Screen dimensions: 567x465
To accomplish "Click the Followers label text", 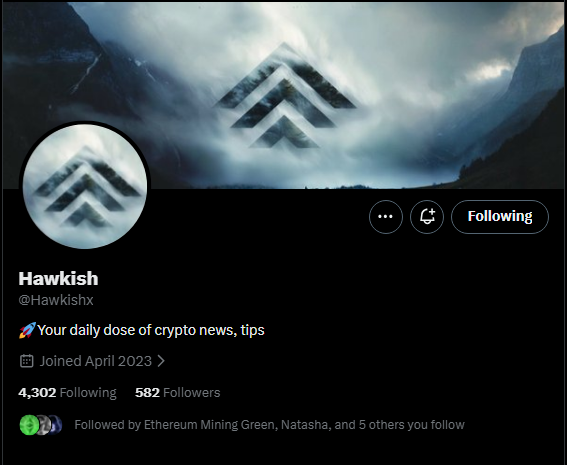I will (192, 392).
